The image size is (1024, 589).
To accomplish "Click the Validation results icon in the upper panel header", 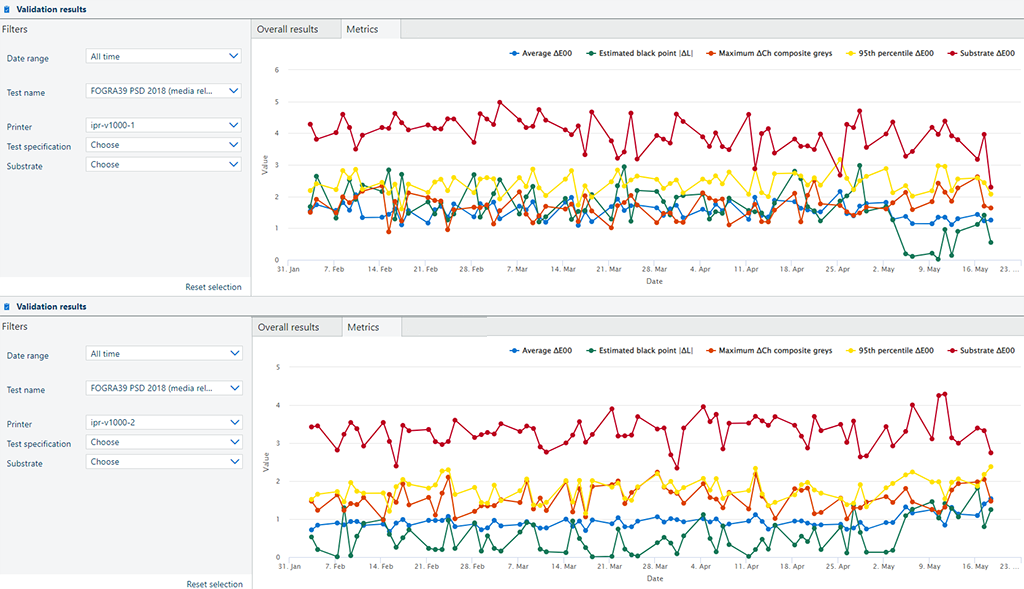I will pos(7,9).
